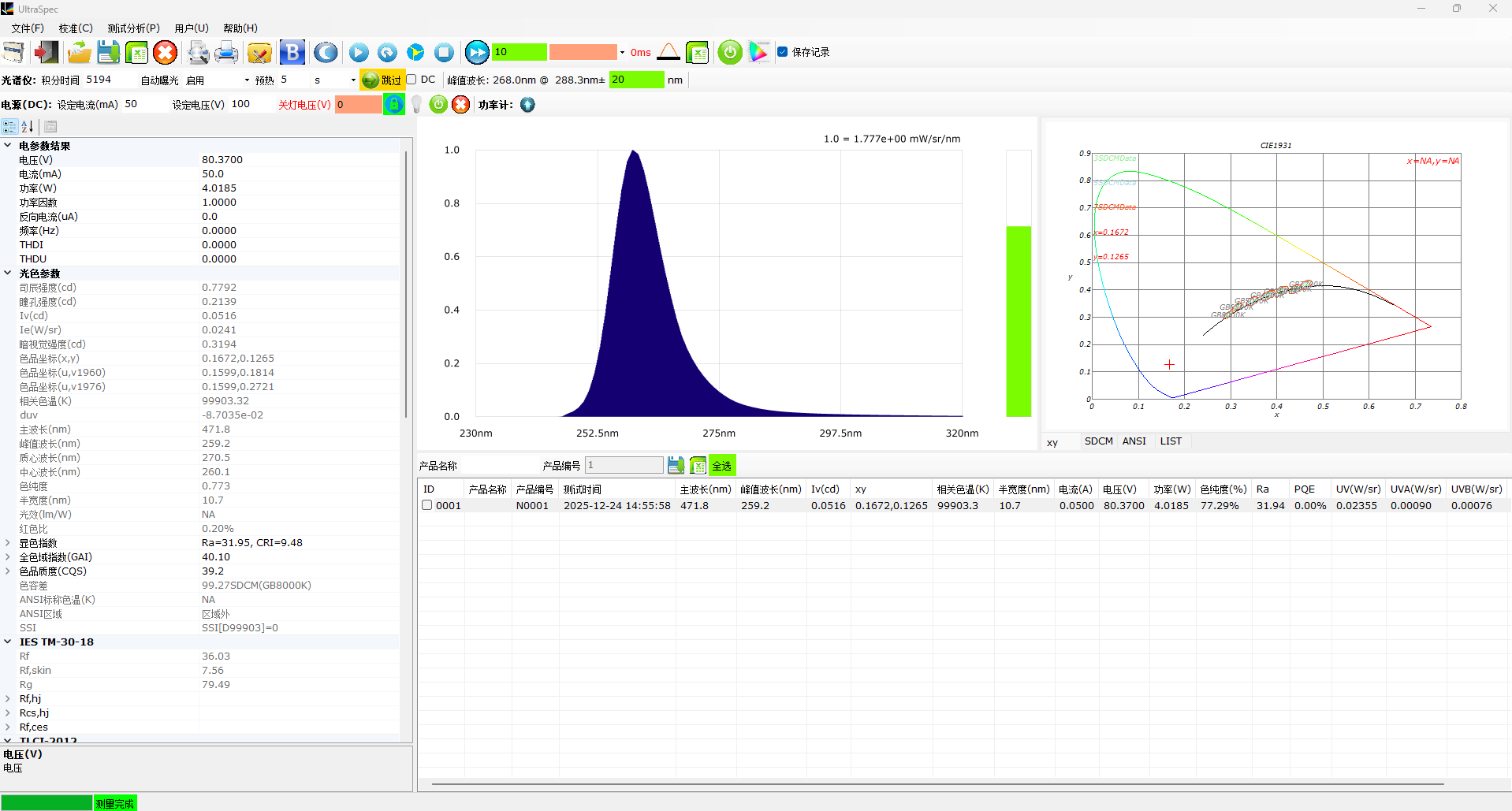The width and height of the screenshot is (1512, 811).
Task: Click the blue B toolbar icon
Action: coord(292,52)
